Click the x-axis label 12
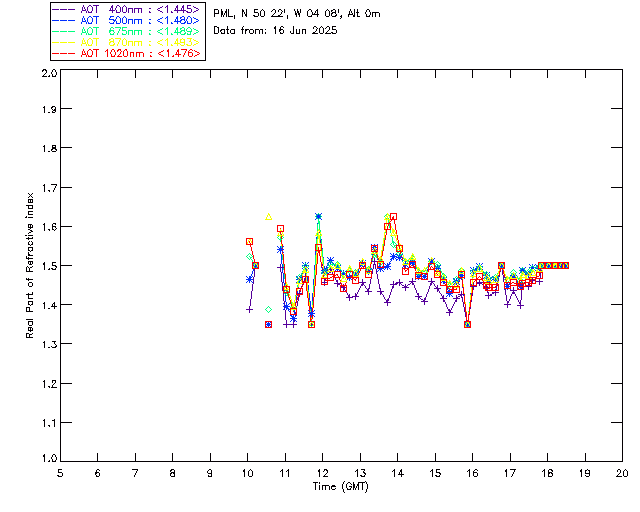This screenshot has width=640, height=512. tap(322, 473)
